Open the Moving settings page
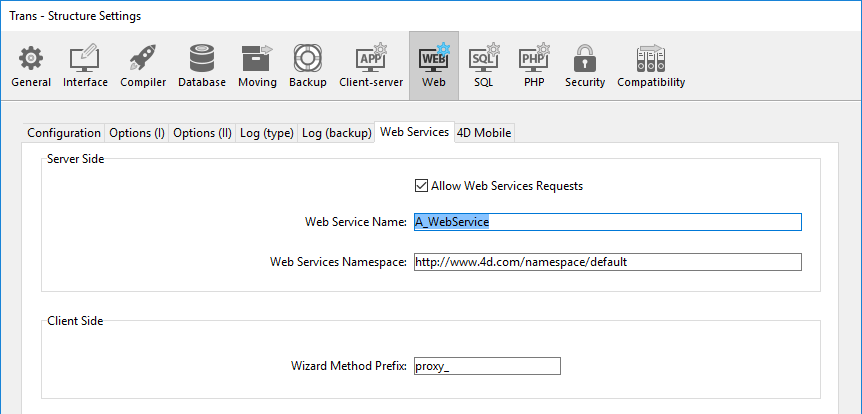862x414 pixels. (257, 66)
